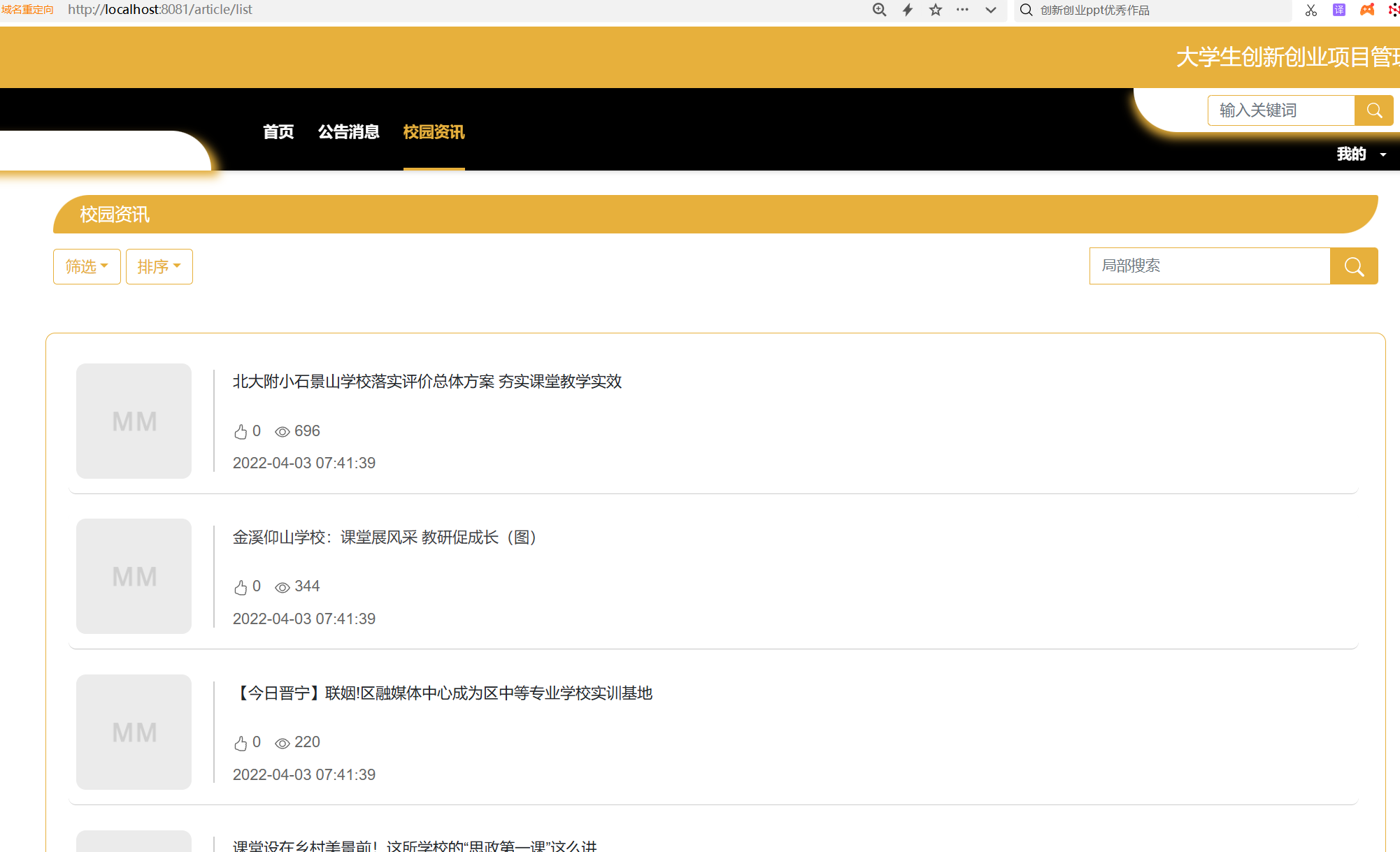1400x852 pixels.
Task: Open the purple translate extension icon
Action: pos(1339,10)
